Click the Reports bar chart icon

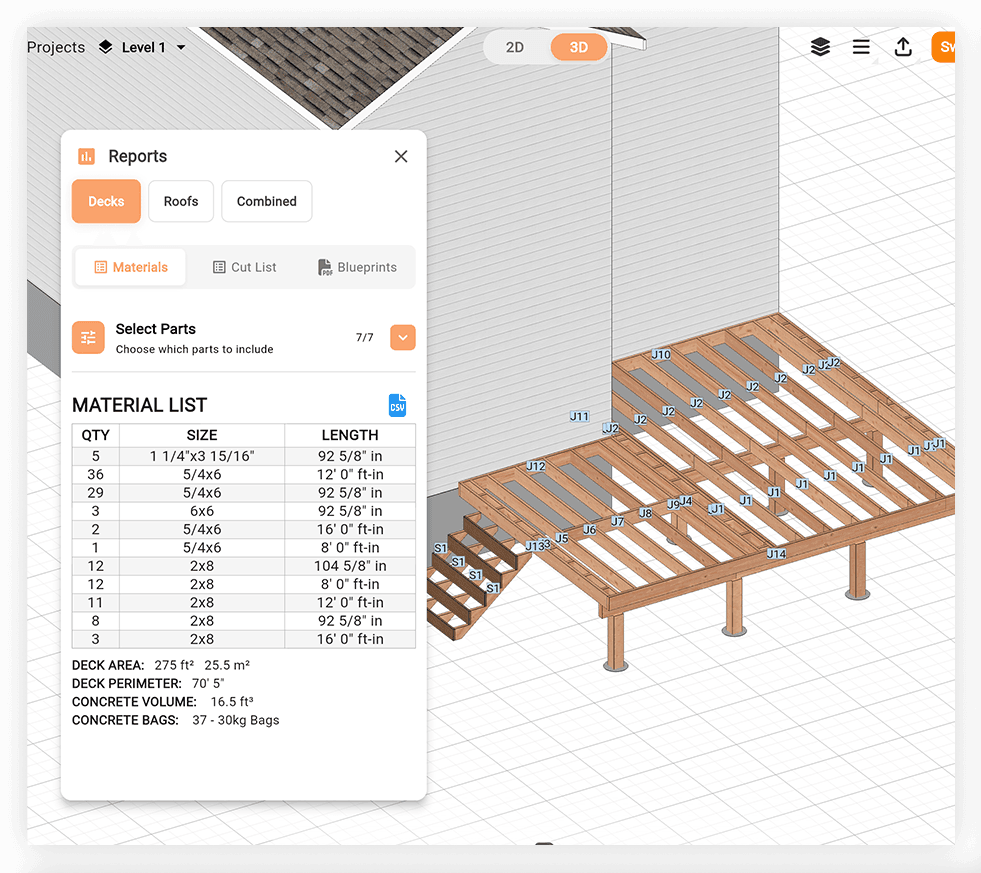(x=88, y=156)
